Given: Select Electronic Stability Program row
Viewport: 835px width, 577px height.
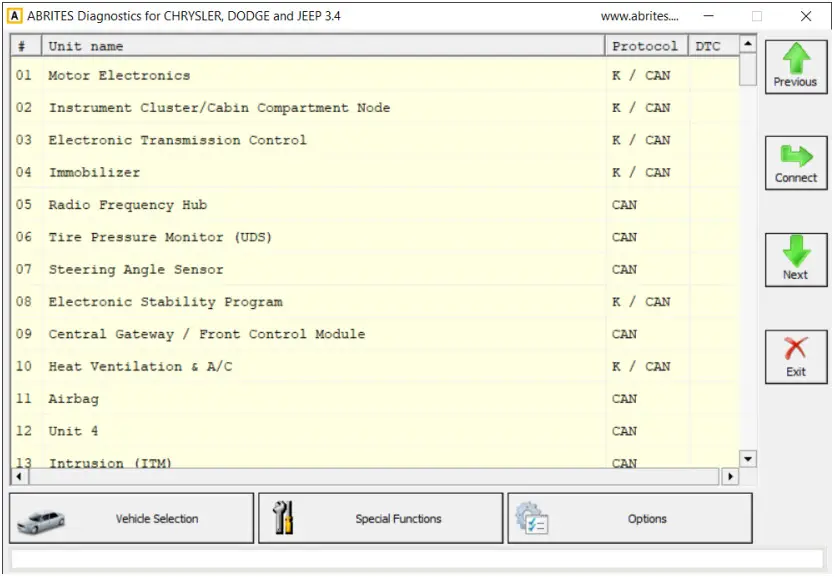Looking at the screenshot, I should 375,302.
